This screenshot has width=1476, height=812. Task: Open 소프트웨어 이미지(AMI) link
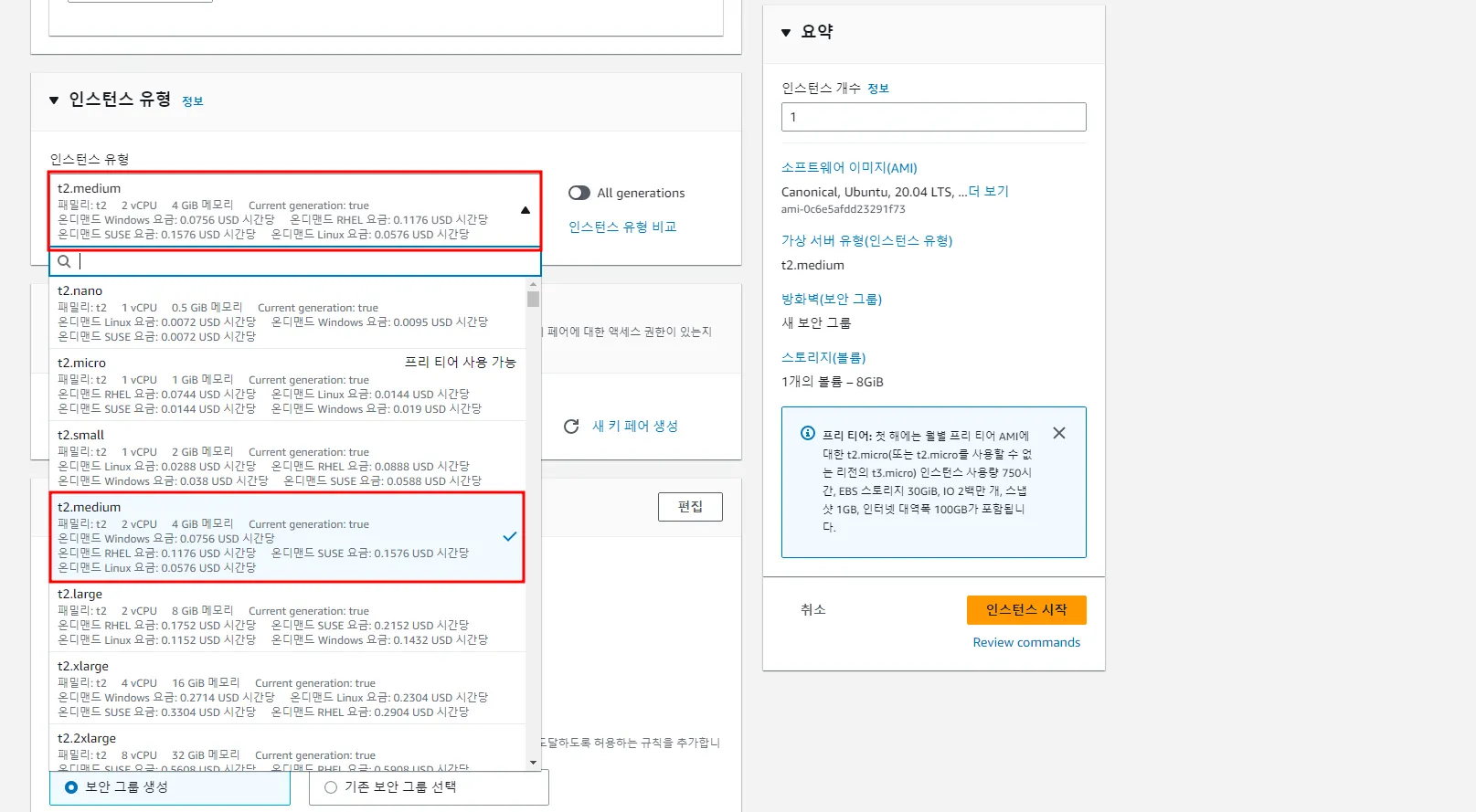[x=849, y=167]
